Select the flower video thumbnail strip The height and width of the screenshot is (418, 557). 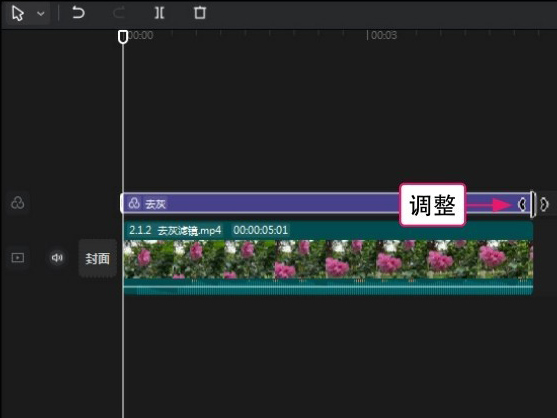click(x=328, y=259)
